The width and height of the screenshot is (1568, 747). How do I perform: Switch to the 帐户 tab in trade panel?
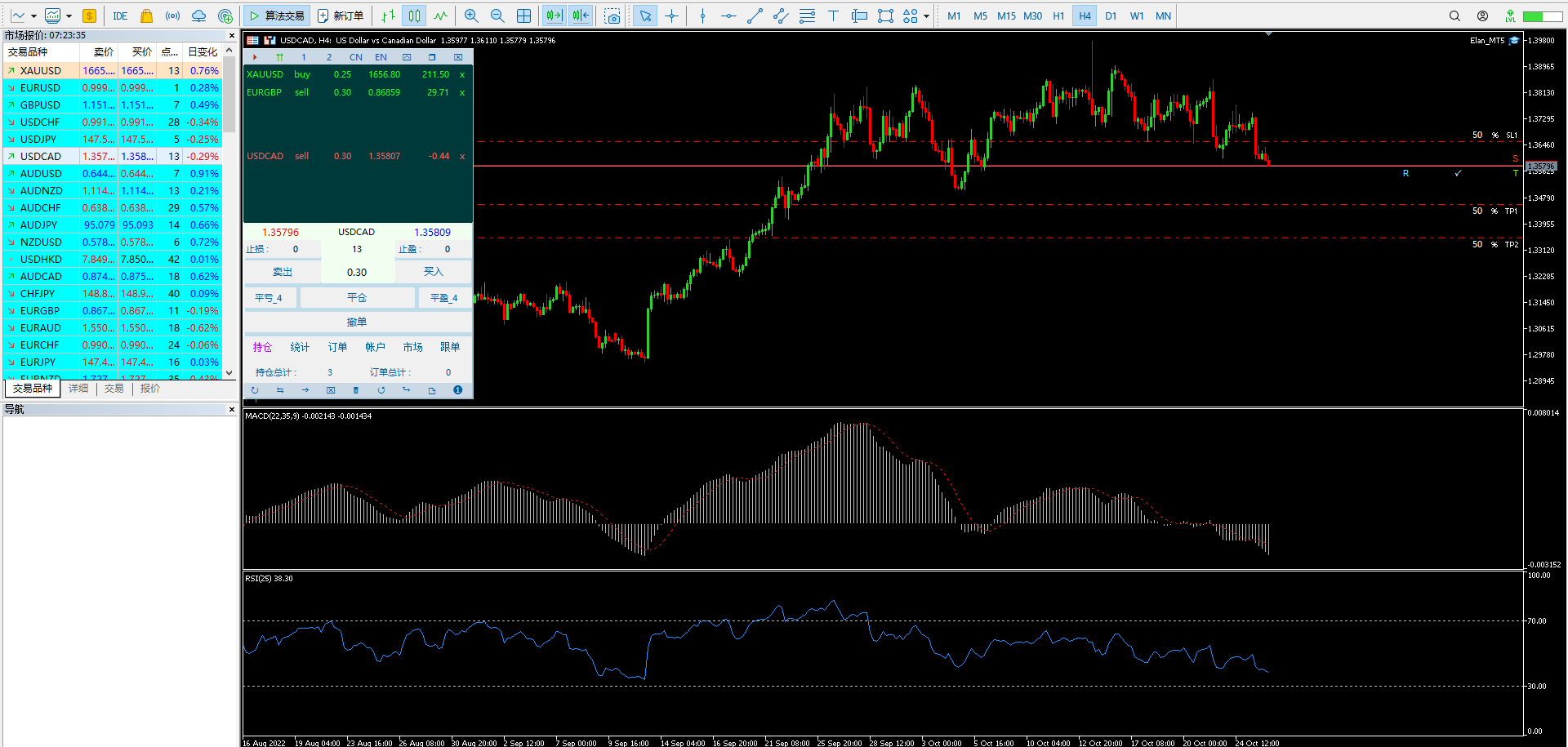[375, 347]
